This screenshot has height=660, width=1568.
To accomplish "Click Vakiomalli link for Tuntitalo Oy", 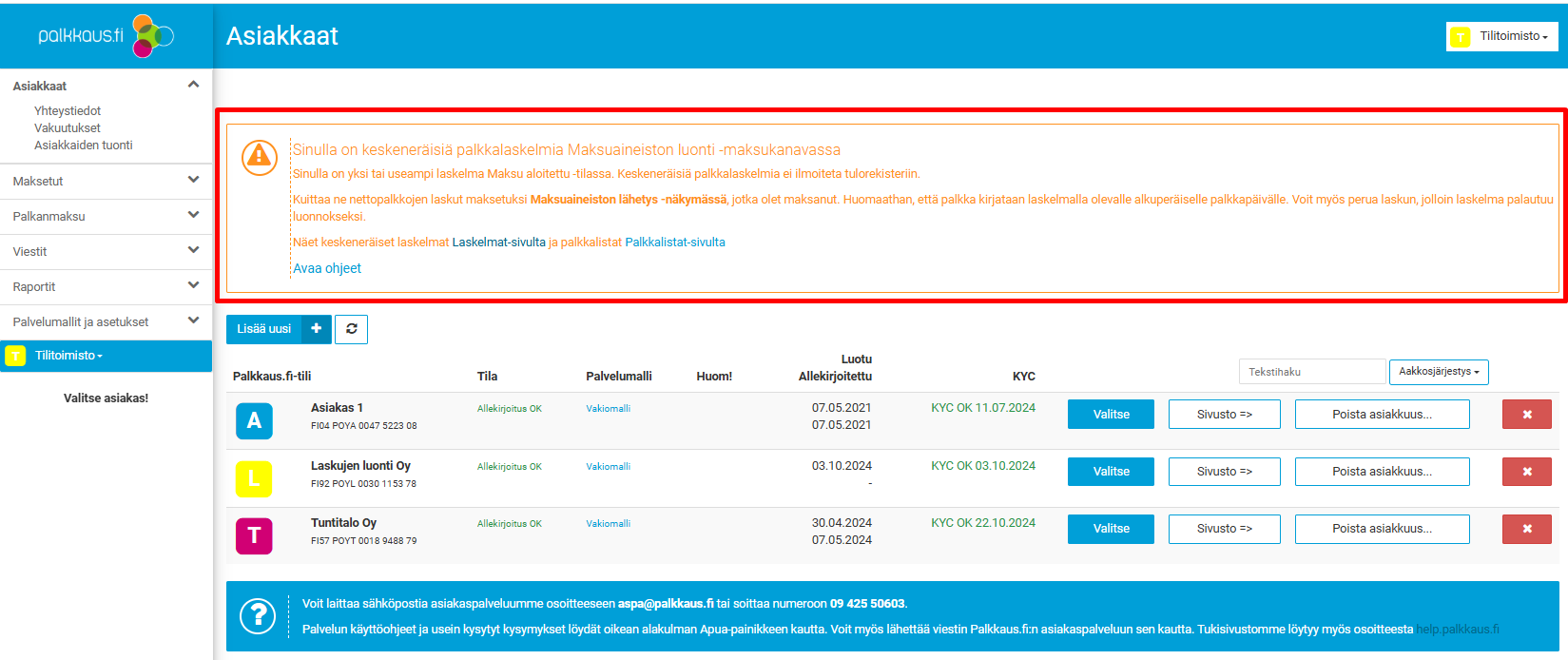I will click(x=609, y=524).
